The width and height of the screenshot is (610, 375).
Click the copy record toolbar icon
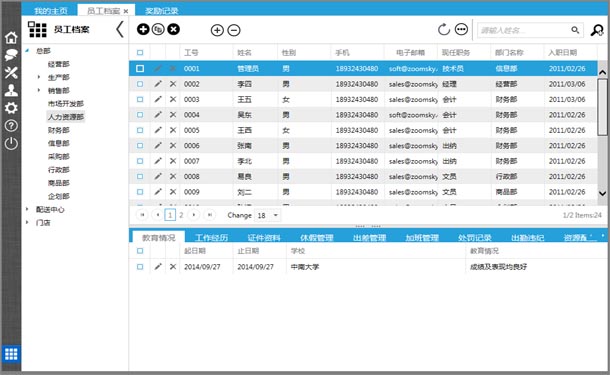click(158, 29)
